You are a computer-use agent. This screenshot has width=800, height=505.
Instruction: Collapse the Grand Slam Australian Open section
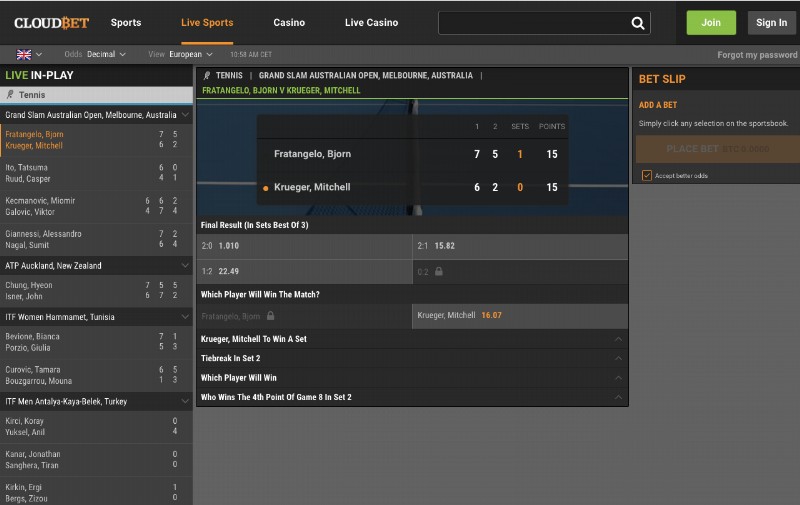point(185,115)
